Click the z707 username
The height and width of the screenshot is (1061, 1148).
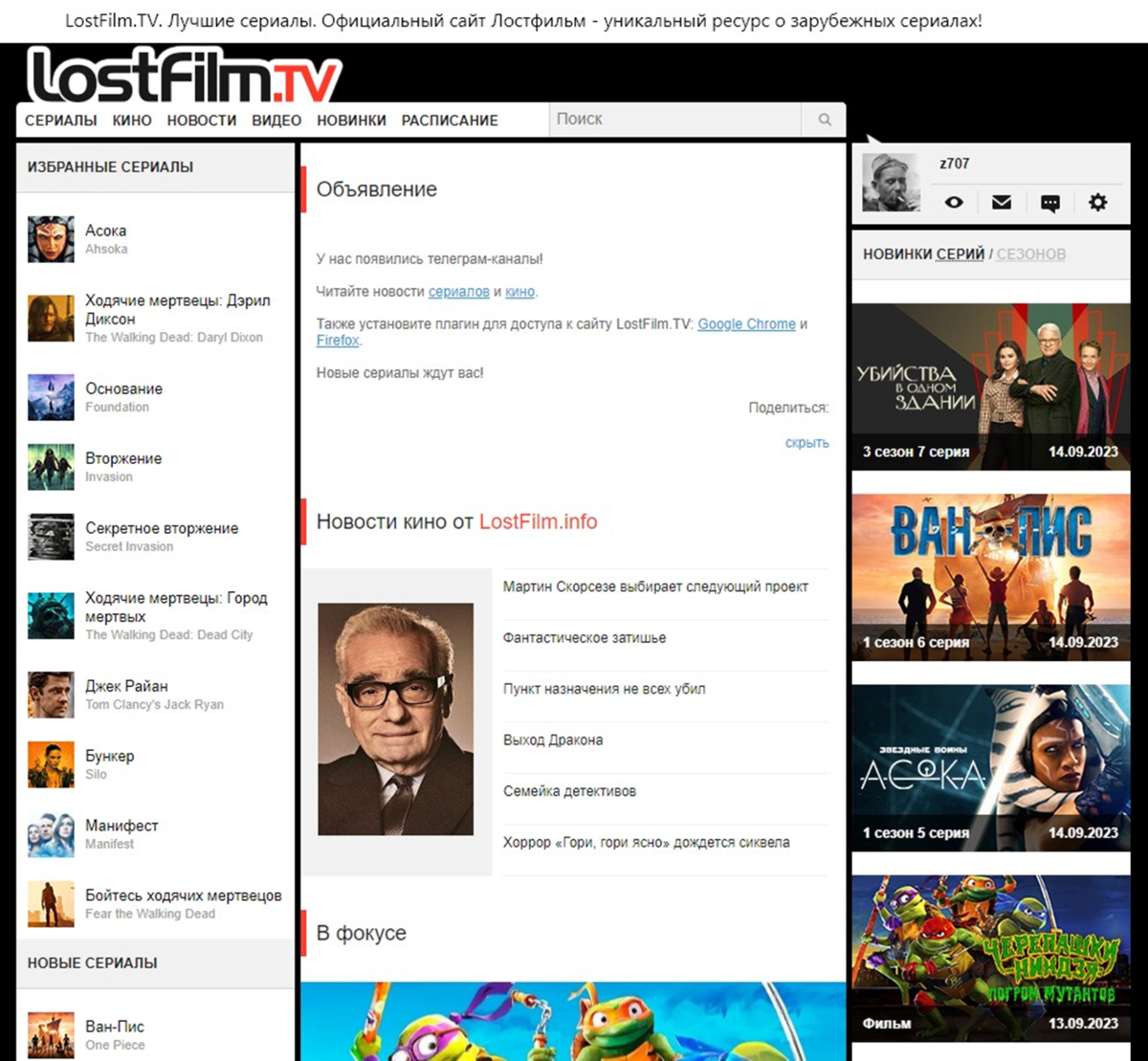click(954, 164)
